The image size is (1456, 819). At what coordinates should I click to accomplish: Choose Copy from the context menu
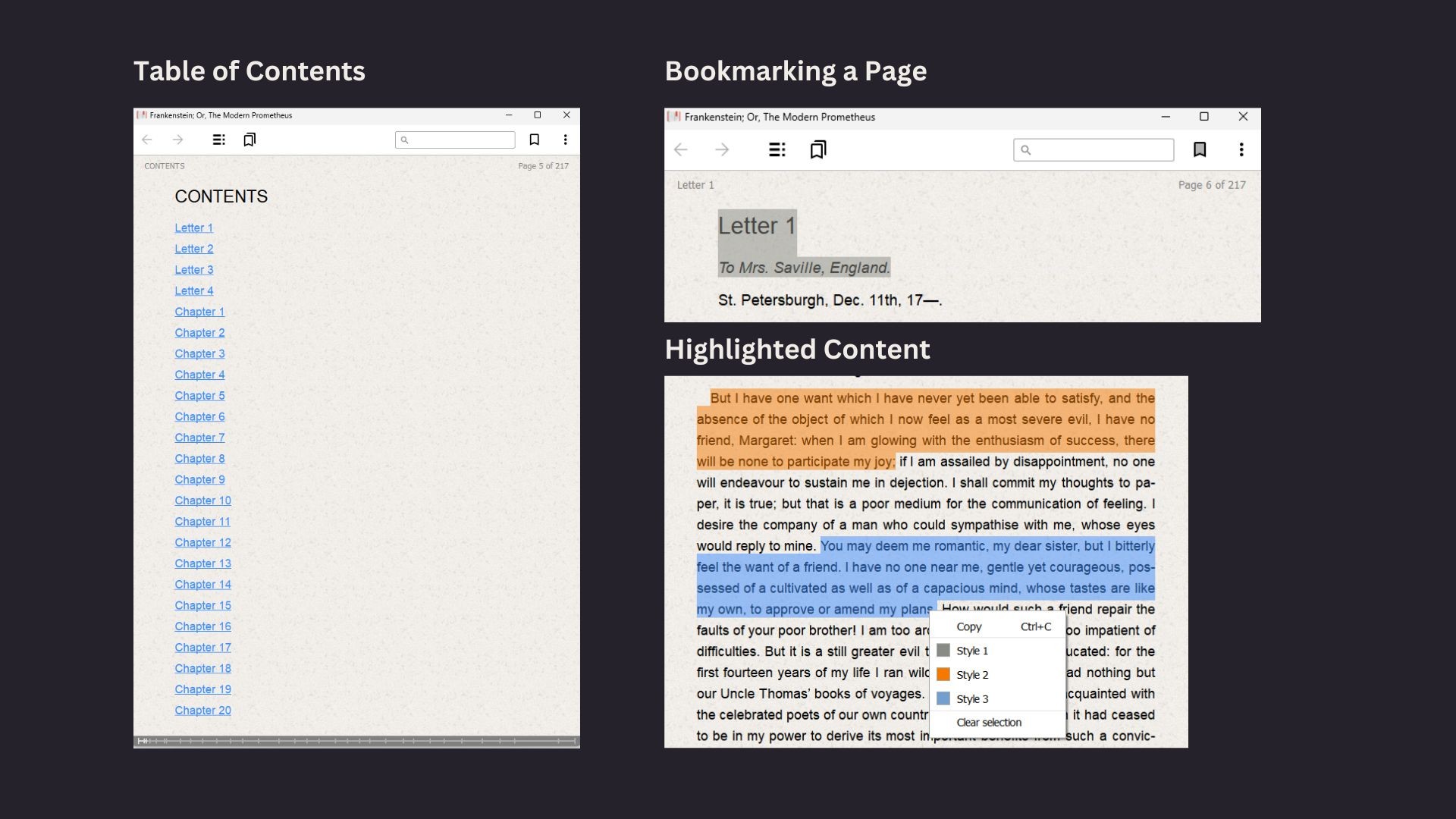click(x=997, y=626)
